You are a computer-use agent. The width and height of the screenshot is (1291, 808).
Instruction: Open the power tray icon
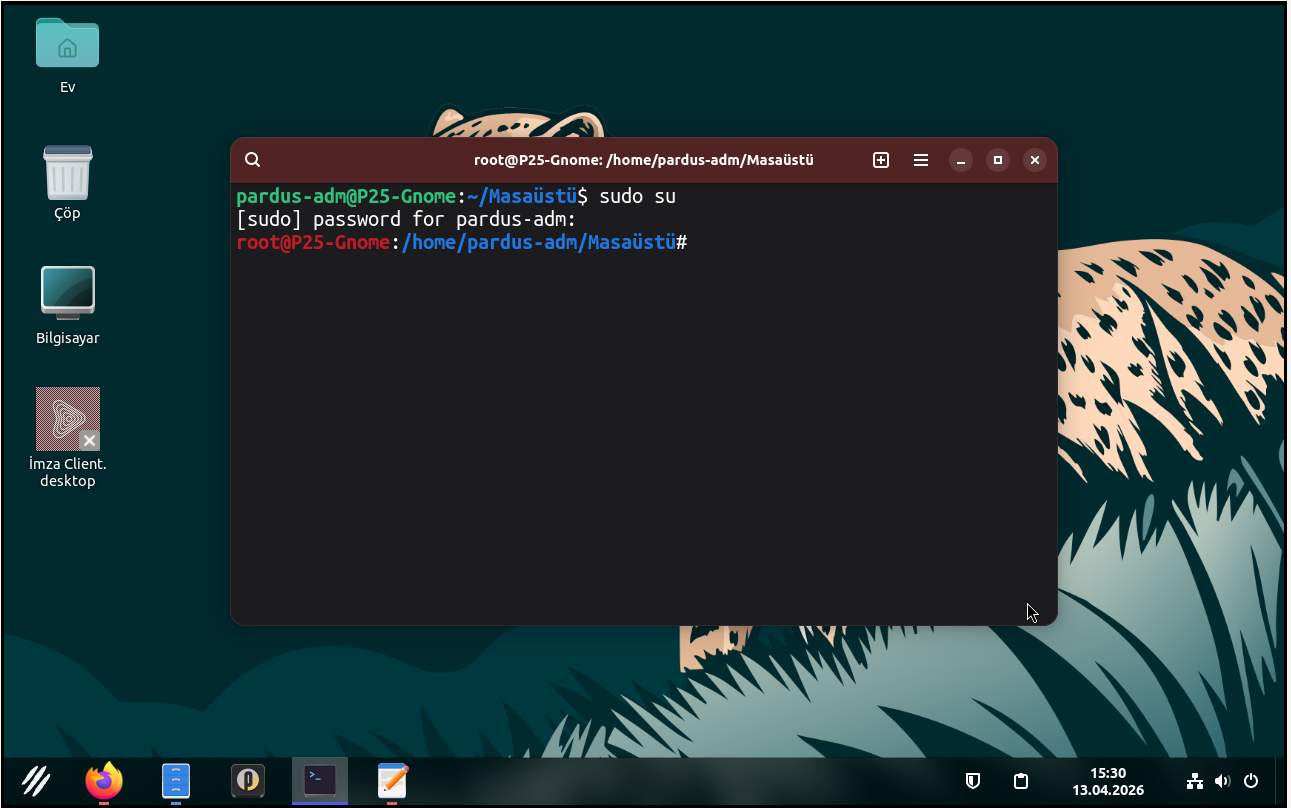tap(1251, 781)
